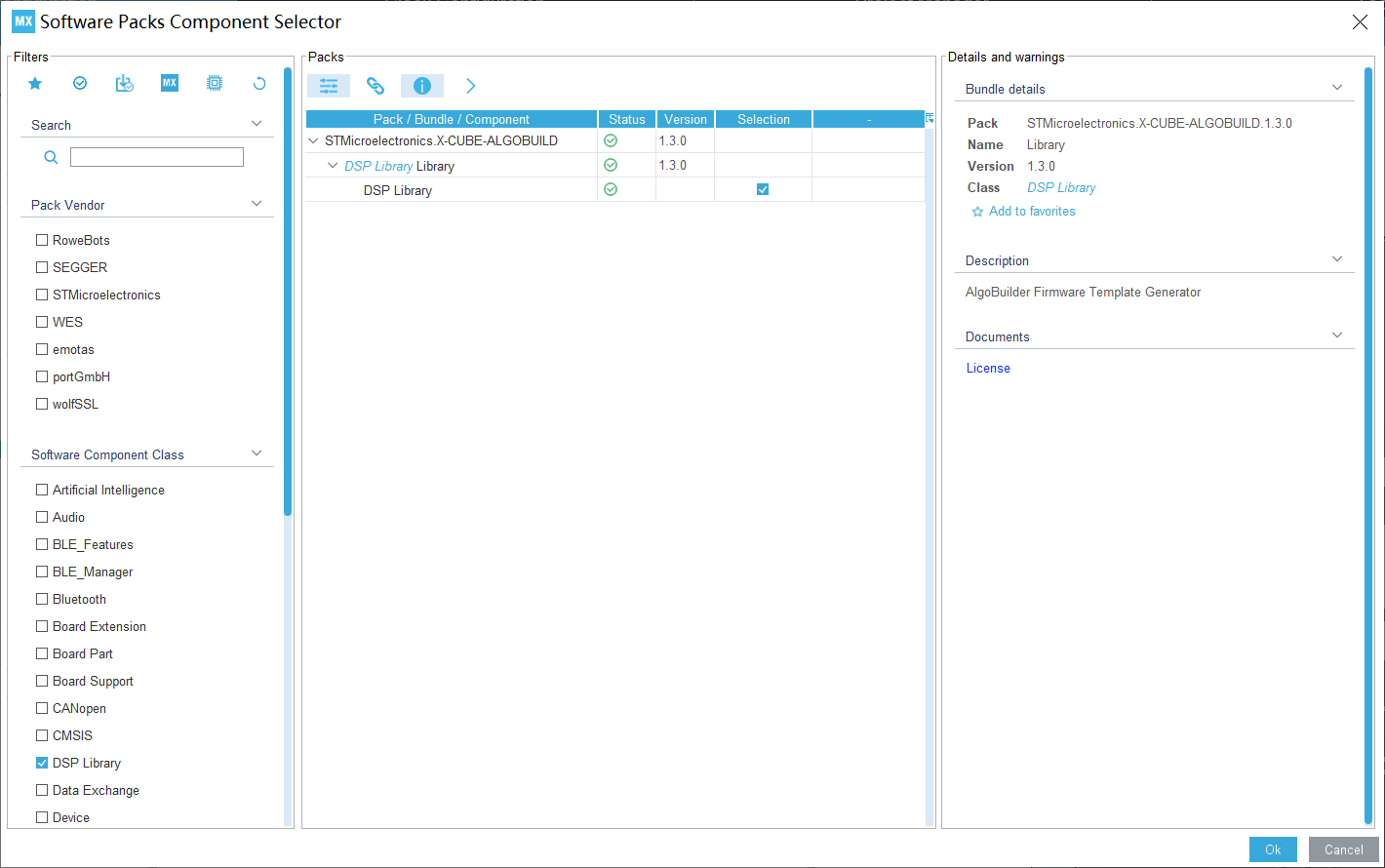This screenshot has width=1385, height=868.
Task: Click status icon of DSP Library component row
Action: coord(611,189)
